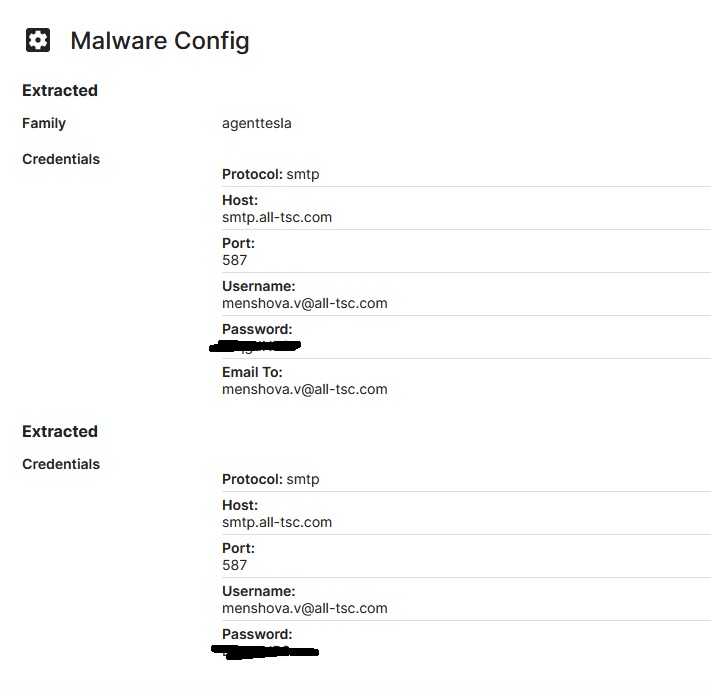
Task: Click the second Extracted section heading
Action: (60, 431)
